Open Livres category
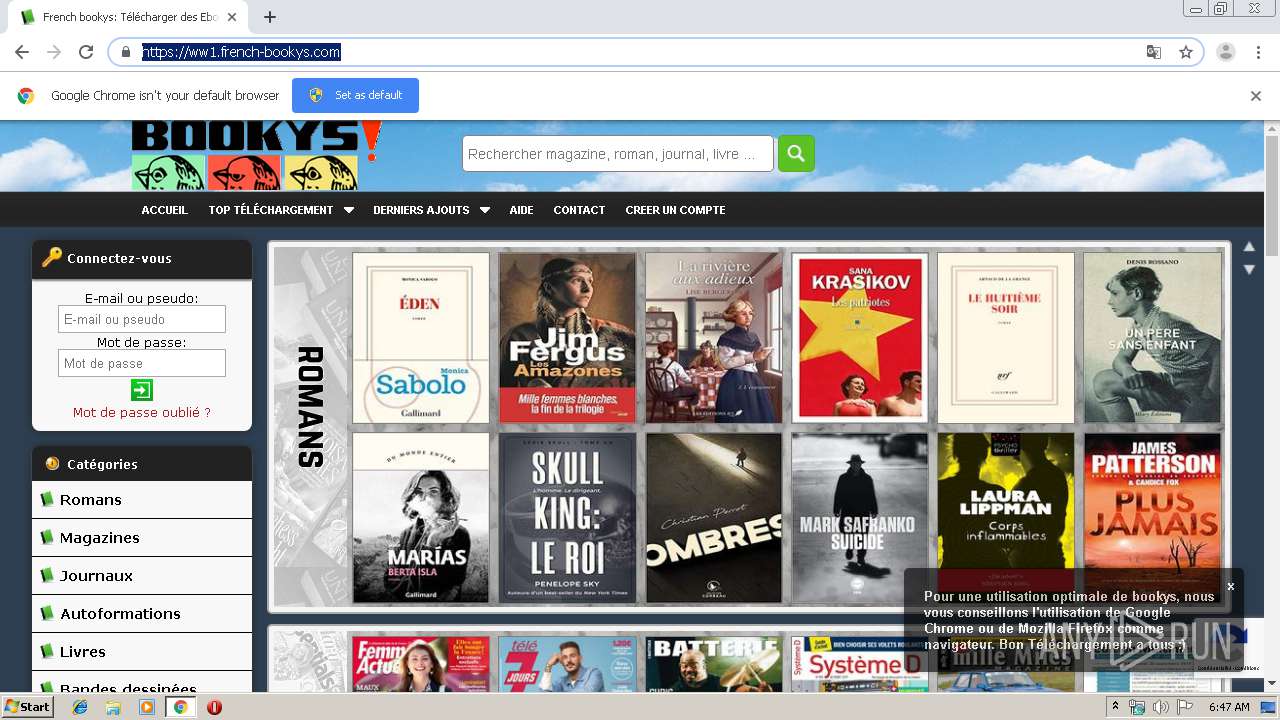1280x720 pixels. click(142, 651)
